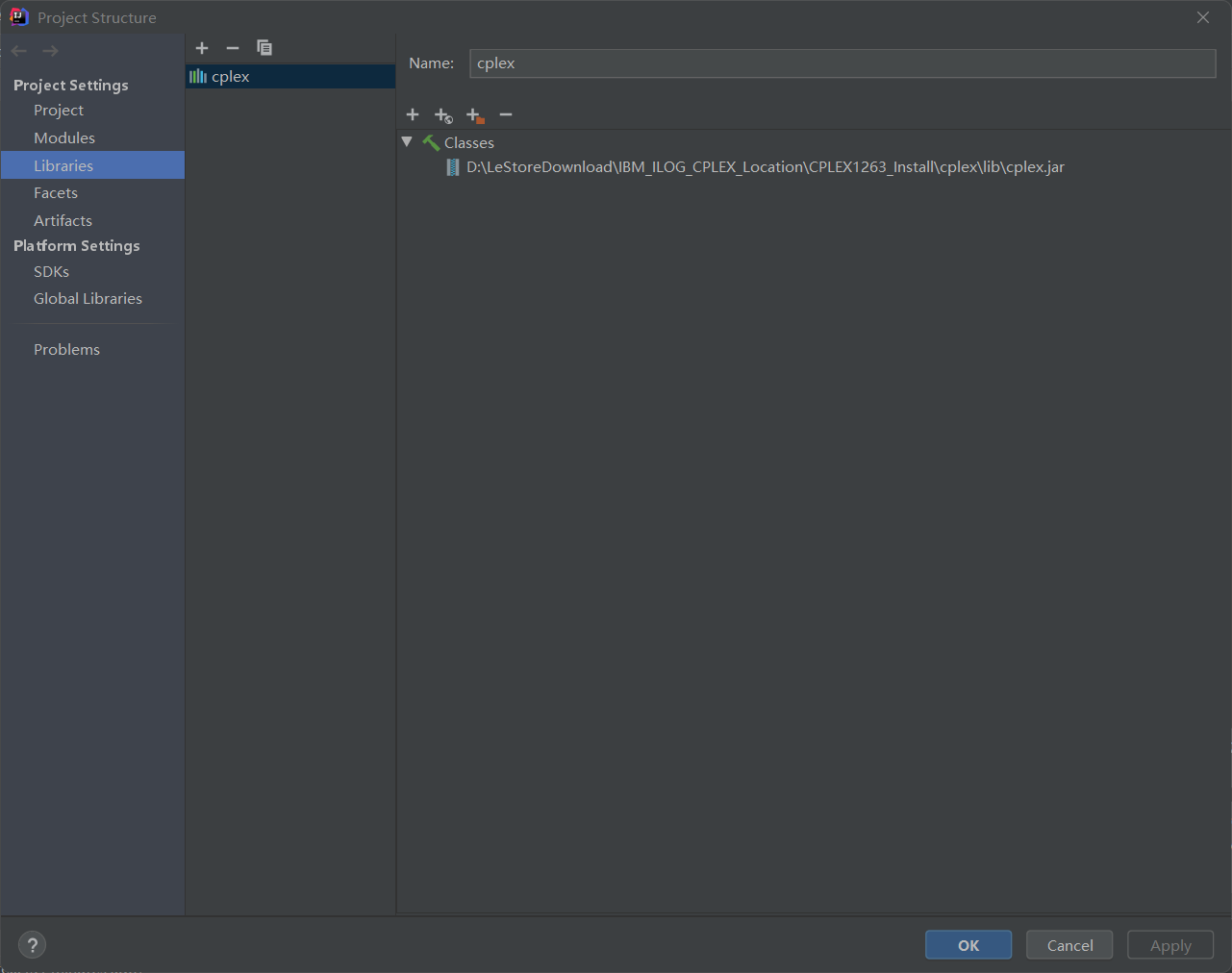Click the Project Settings heading
The height and width of the screenshot is (973, 1232).
(x=71, y=86)
